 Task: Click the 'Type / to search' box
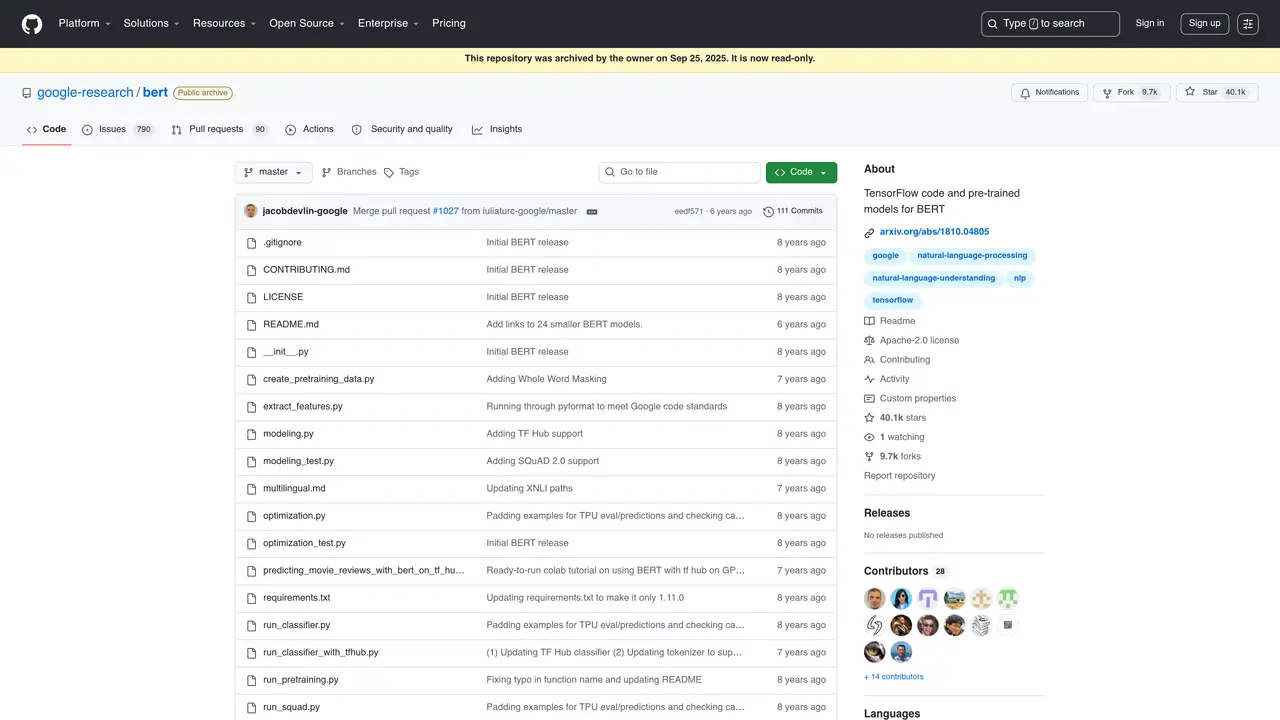1050,24
